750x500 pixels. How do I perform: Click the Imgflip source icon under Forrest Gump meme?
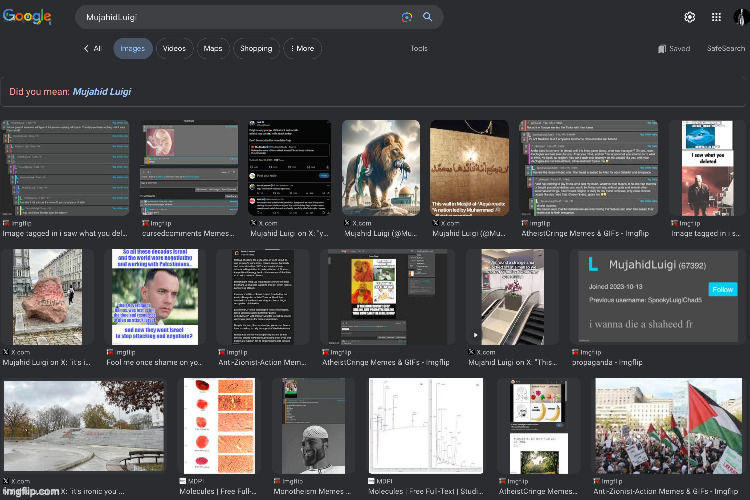110,352
